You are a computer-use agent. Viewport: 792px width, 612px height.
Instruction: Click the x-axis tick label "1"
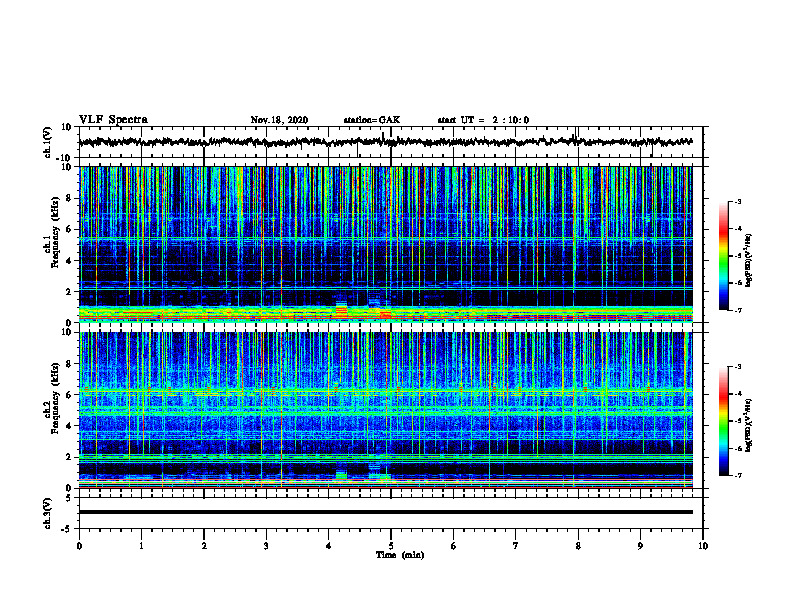[x=141, y=546]
